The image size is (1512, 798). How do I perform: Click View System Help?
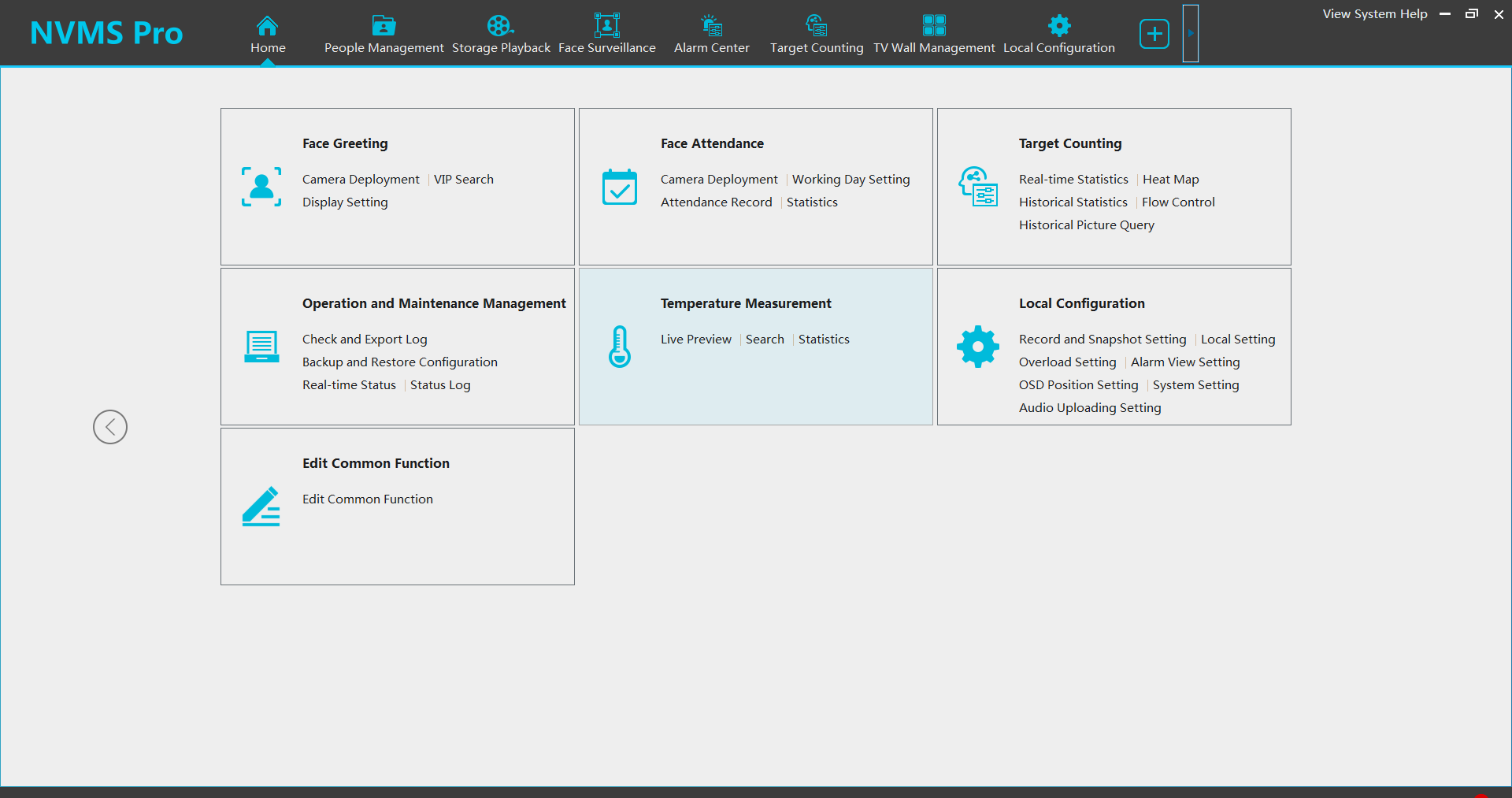(x=1374, y=14)
